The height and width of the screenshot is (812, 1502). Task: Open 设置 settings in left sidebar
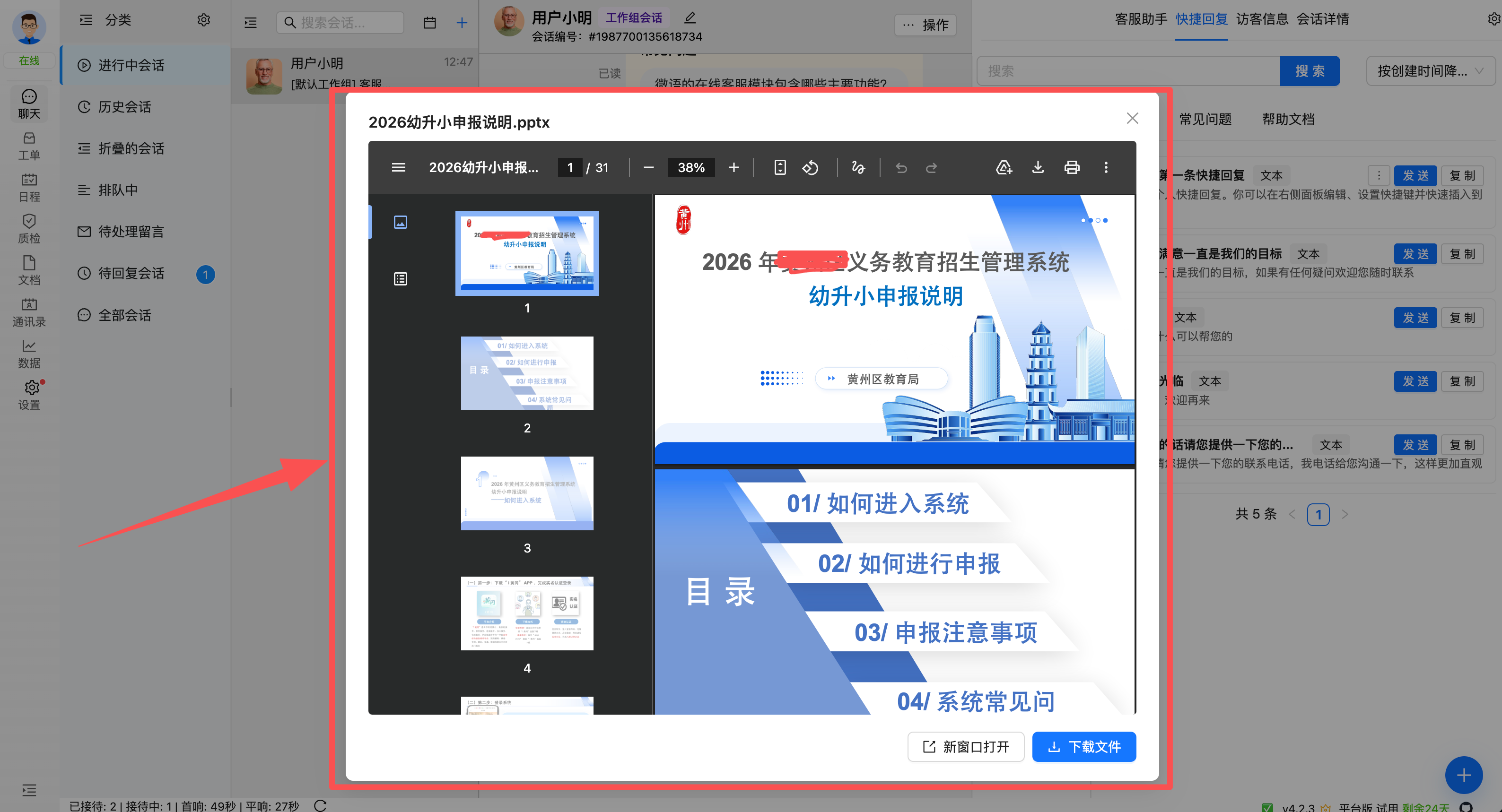click(29, 395)
